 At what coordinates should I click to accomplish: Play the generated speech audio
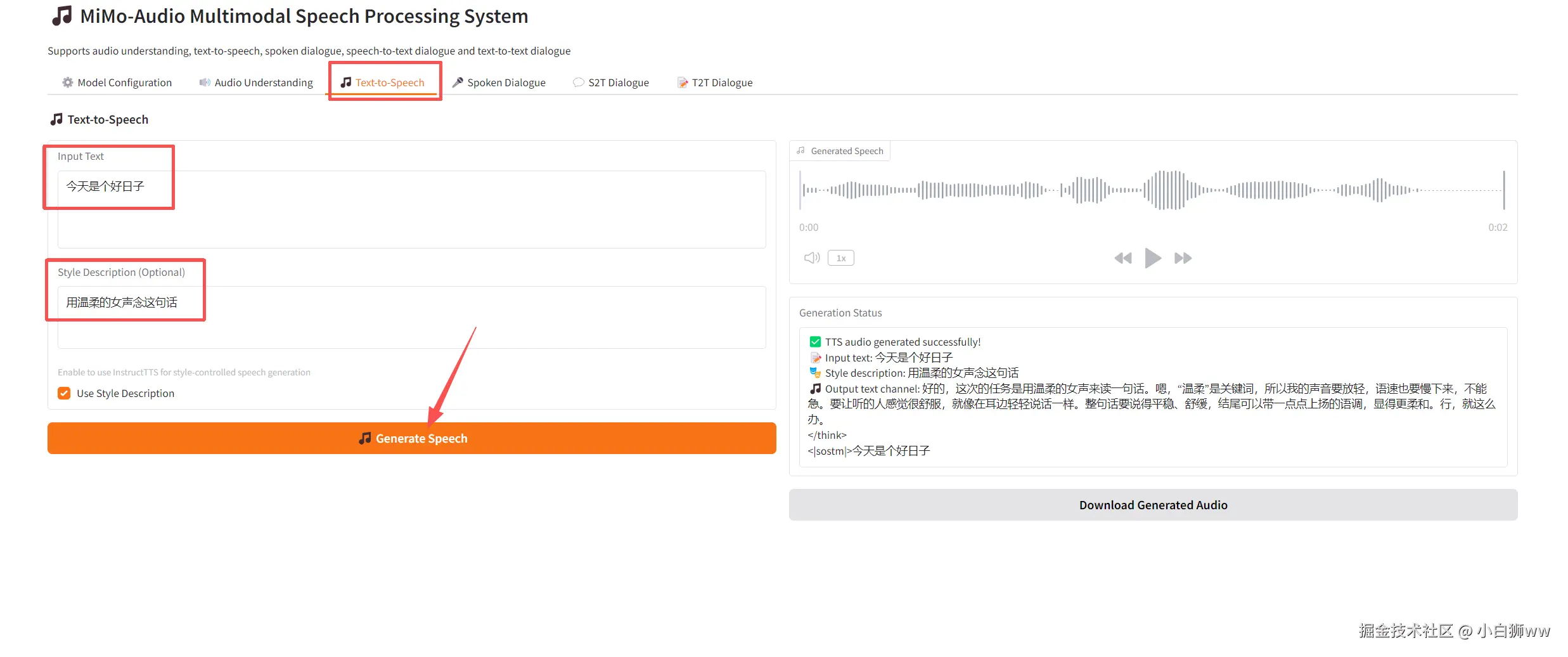1153,258
